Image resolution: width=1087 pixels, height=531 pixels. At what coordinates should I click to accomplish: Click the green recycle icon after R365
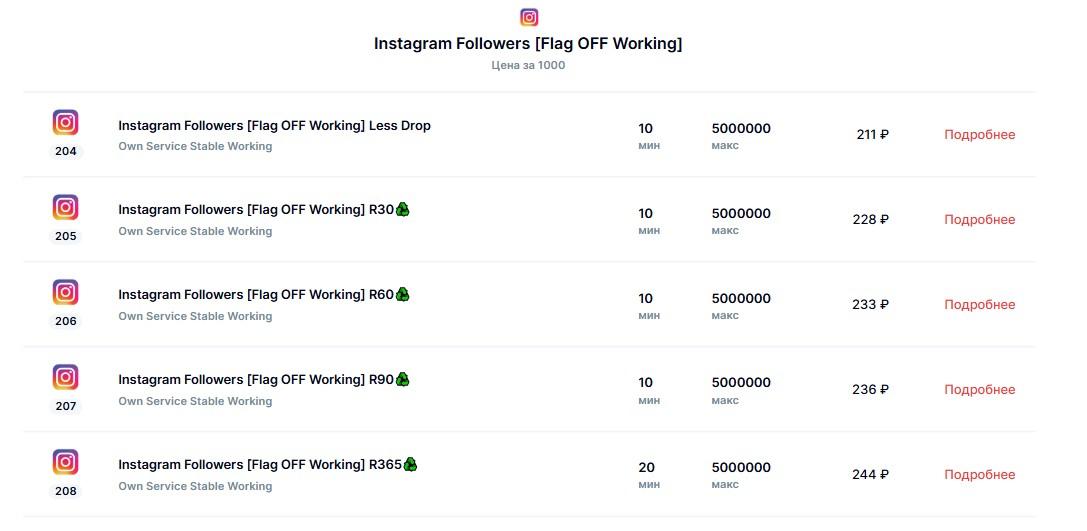point(410,464)
